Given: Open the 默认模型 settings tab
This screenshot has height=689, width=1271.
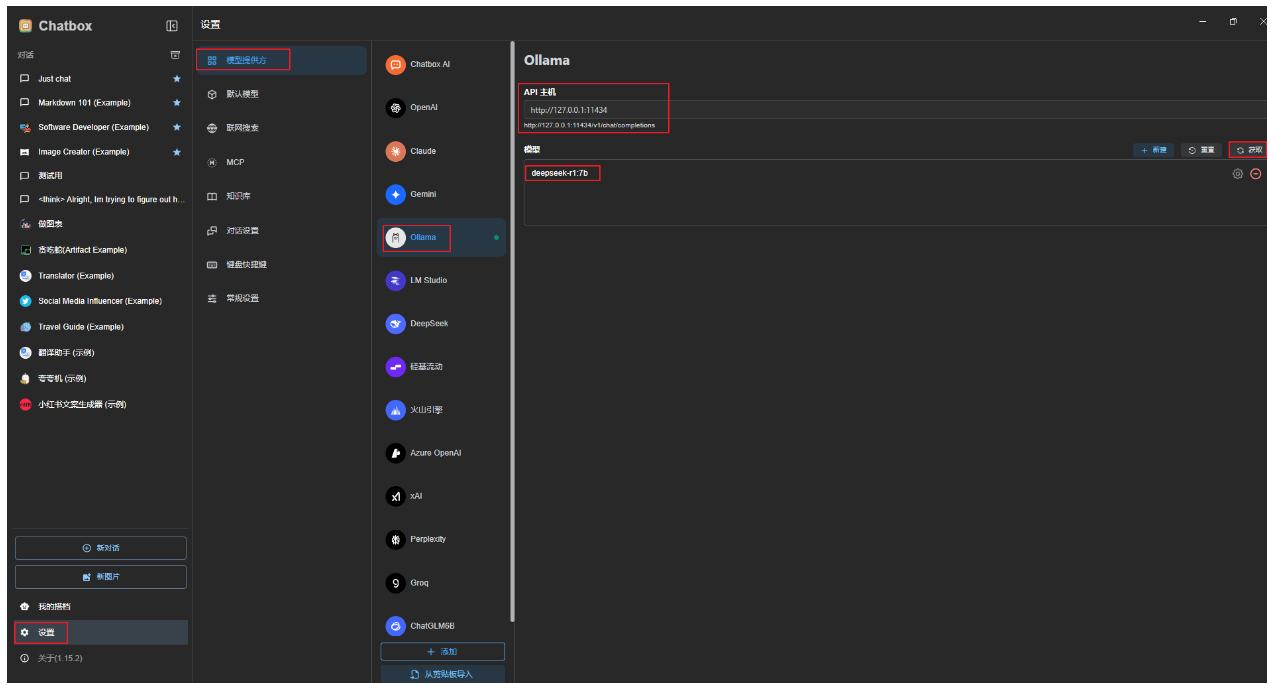Looking at the screenshot, I should click(282, 94).
